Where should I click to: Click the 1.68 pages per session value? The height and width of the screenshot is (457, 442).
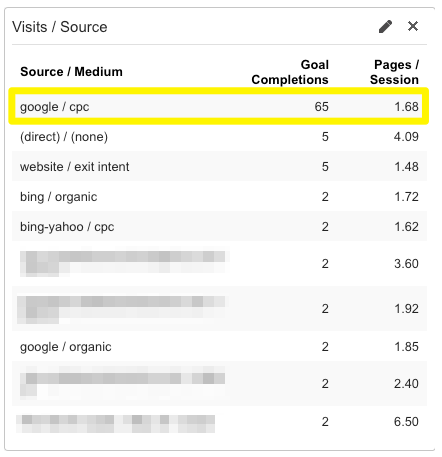(x=406, y=107)
